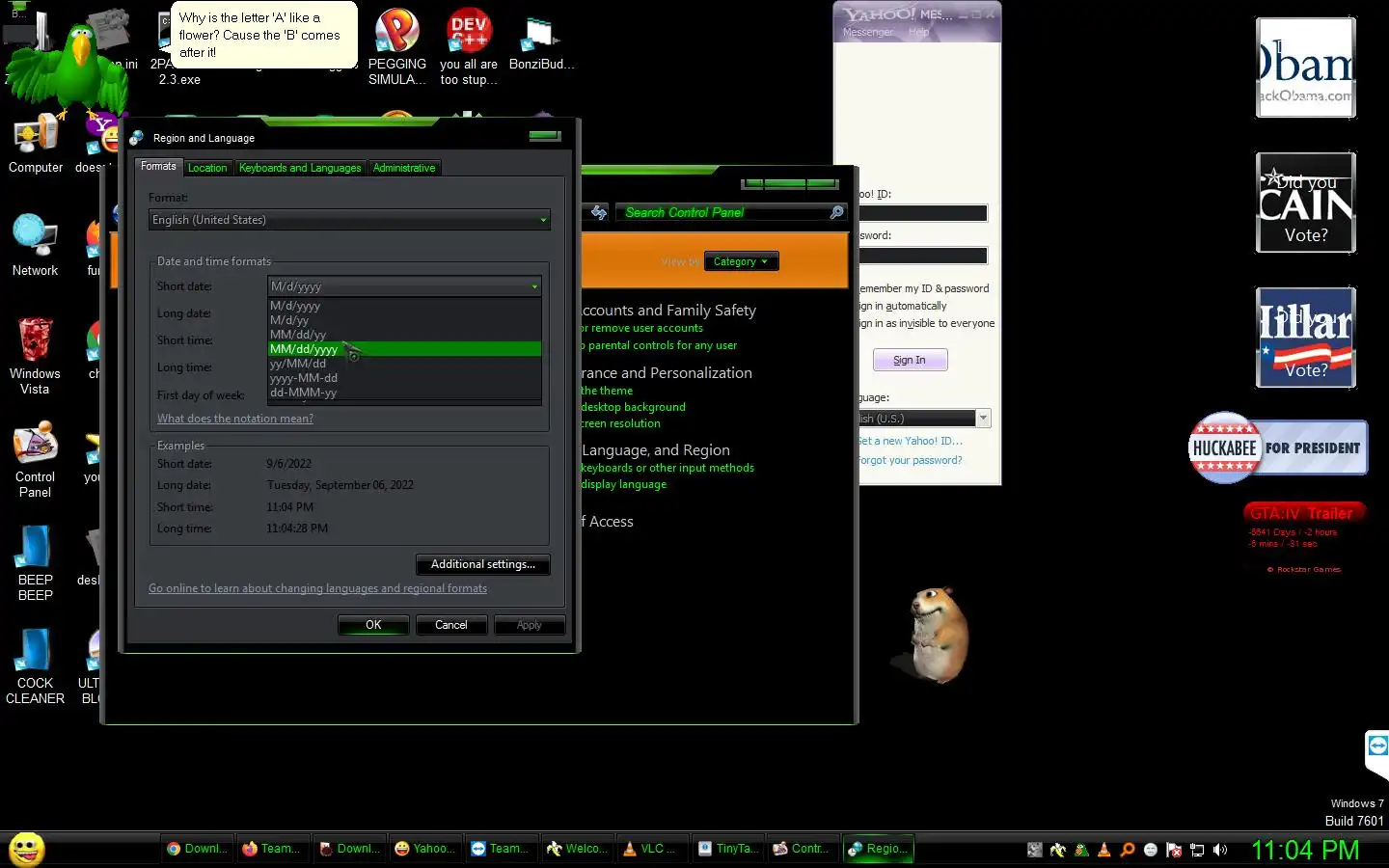The width and height of the screenshot is (1389, 868).
Task: Click the smiley face Start button
Action: coord(27,850)
